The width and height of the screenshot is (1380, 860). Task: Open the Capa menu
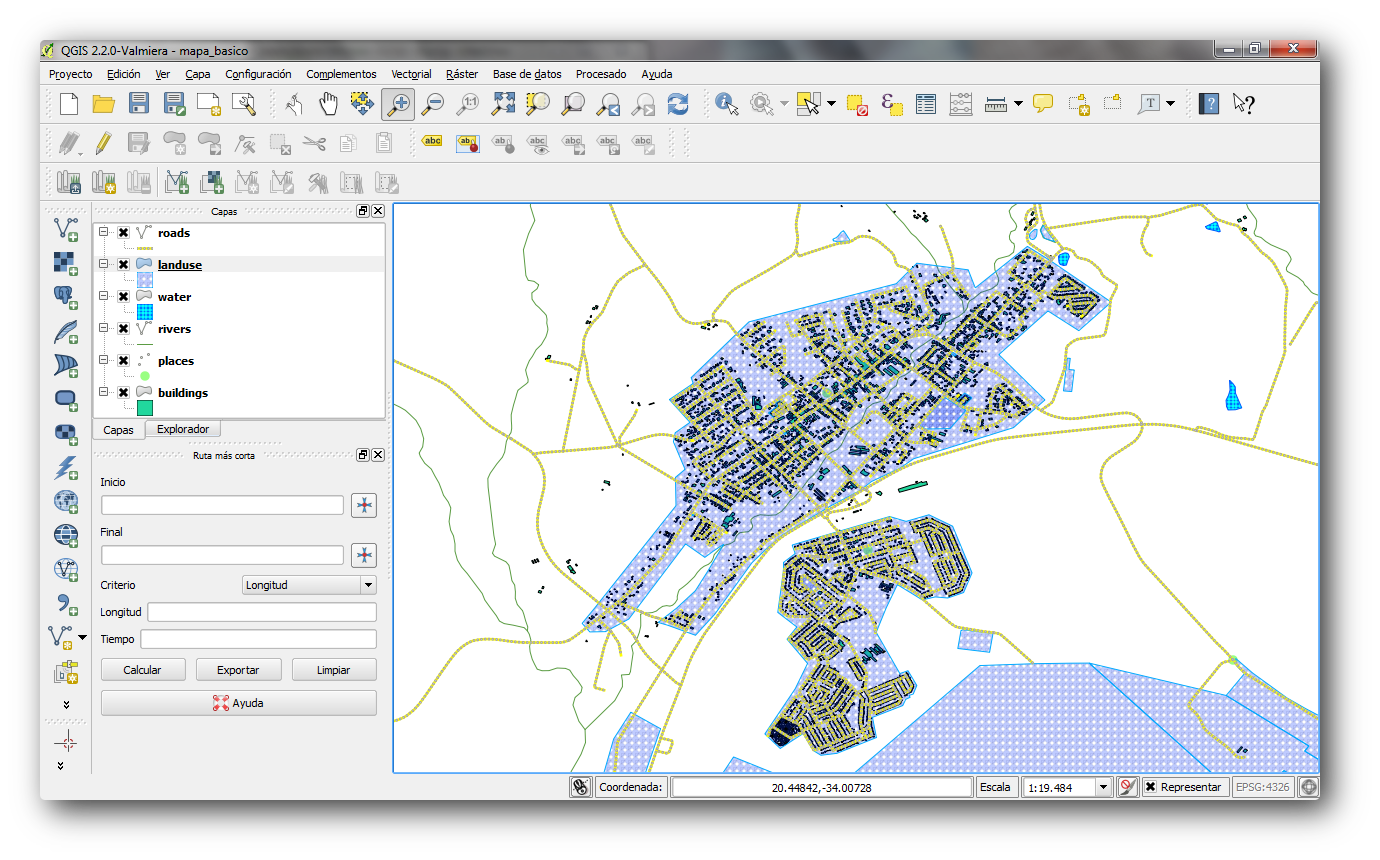(x=198, y=74)
